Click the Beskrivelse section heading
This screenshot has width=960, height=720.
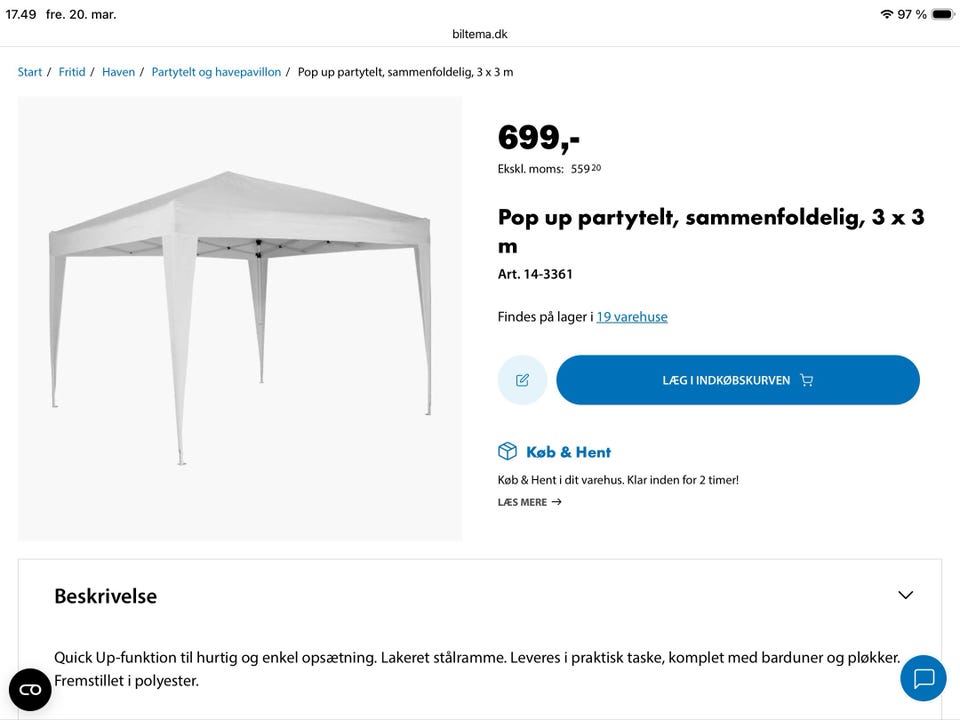105,596
